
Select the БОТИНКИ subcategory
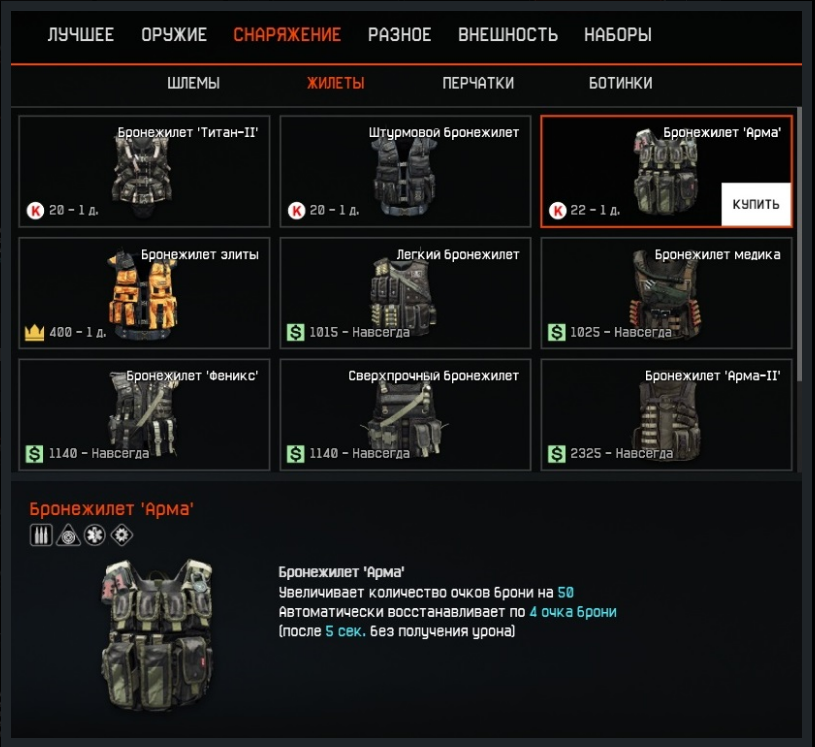coord(620,83)
